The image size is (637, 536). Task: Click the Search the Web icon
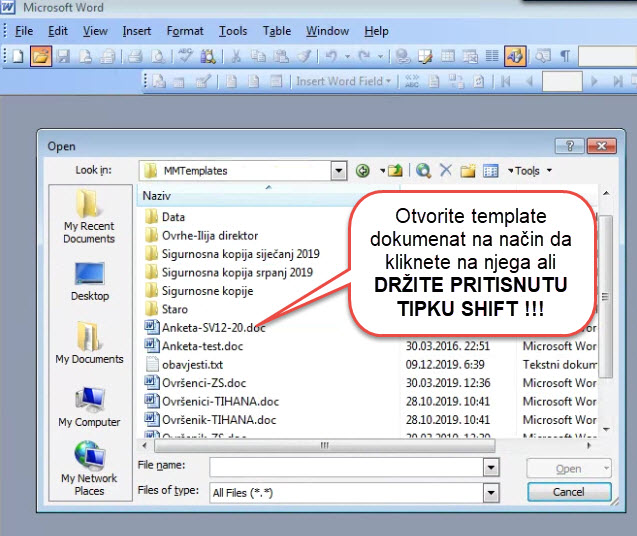tap(423, 171)
